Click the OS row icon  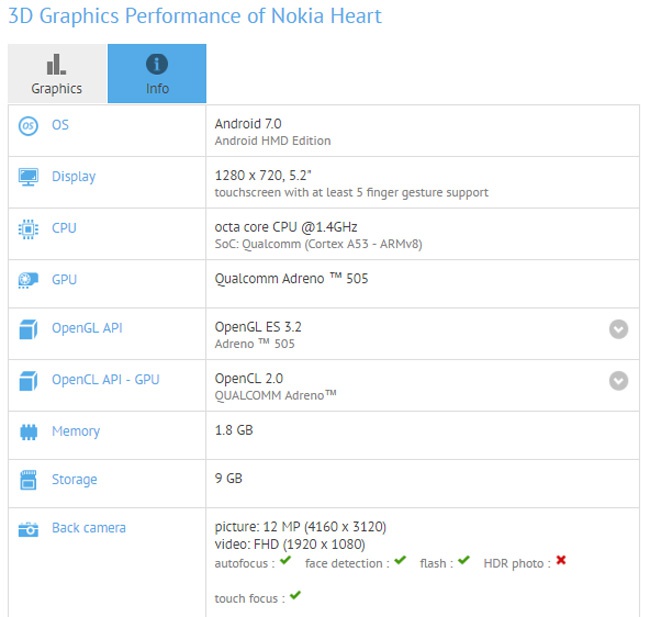point(28,126)
